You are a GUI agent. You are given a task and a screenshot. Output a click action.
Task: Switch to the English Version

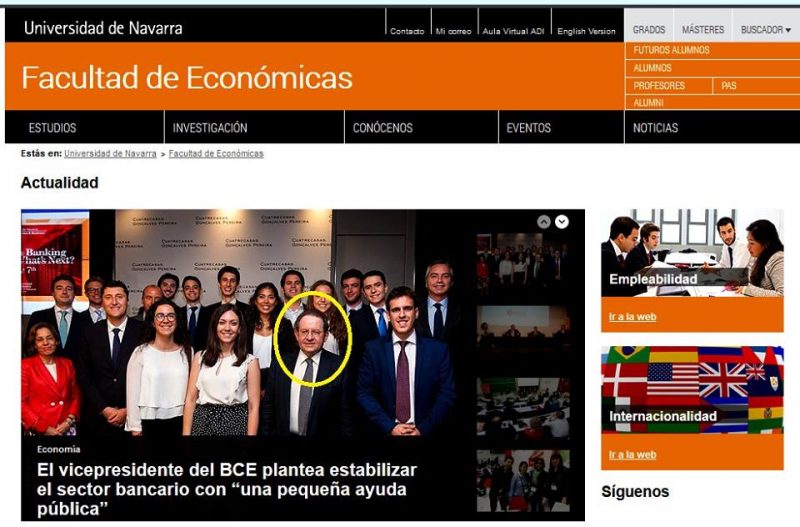tap(586, 31)
